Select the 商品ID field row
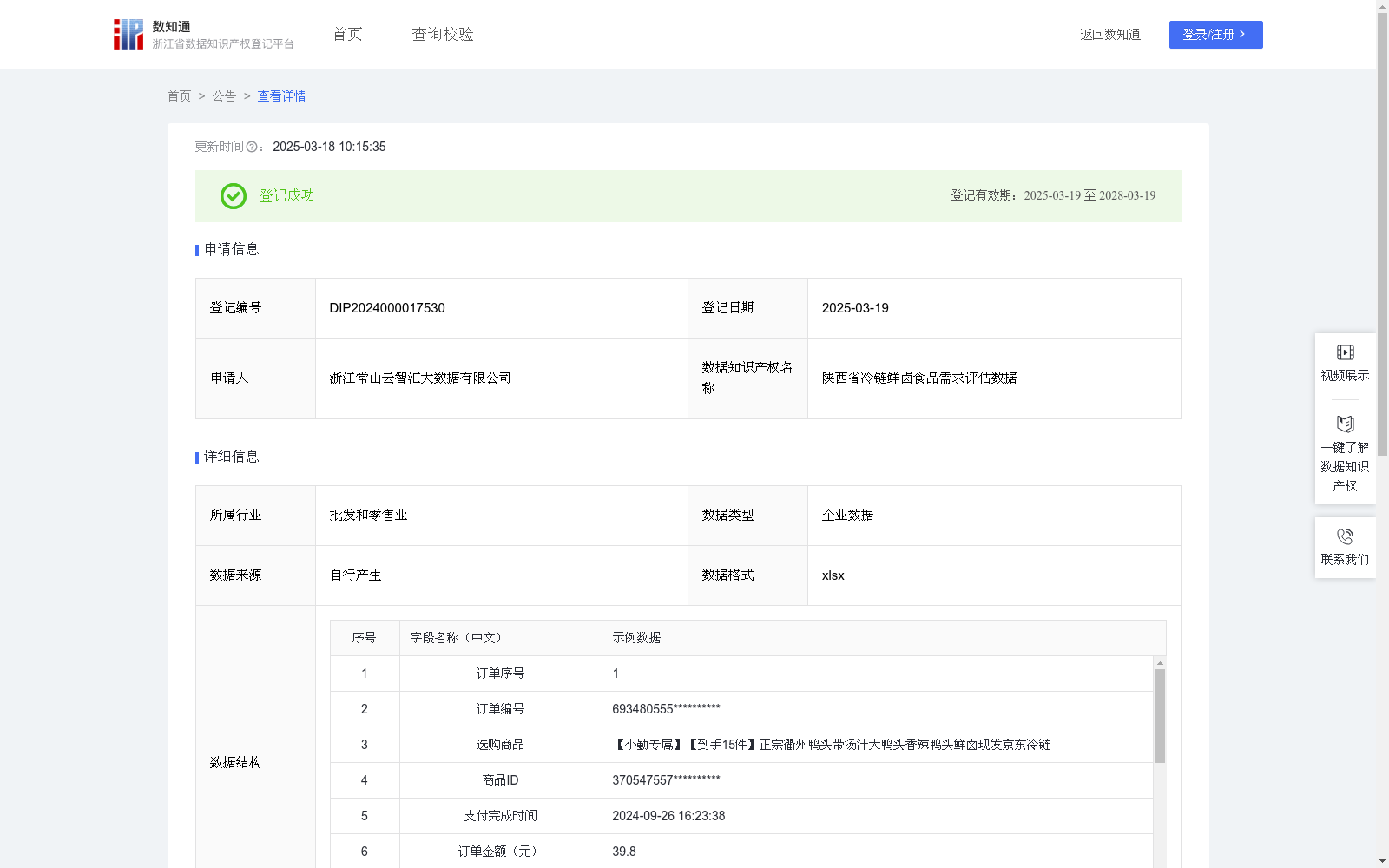Image resolution: width=1389 pixels, height=868 pixels. coord(741,780)
